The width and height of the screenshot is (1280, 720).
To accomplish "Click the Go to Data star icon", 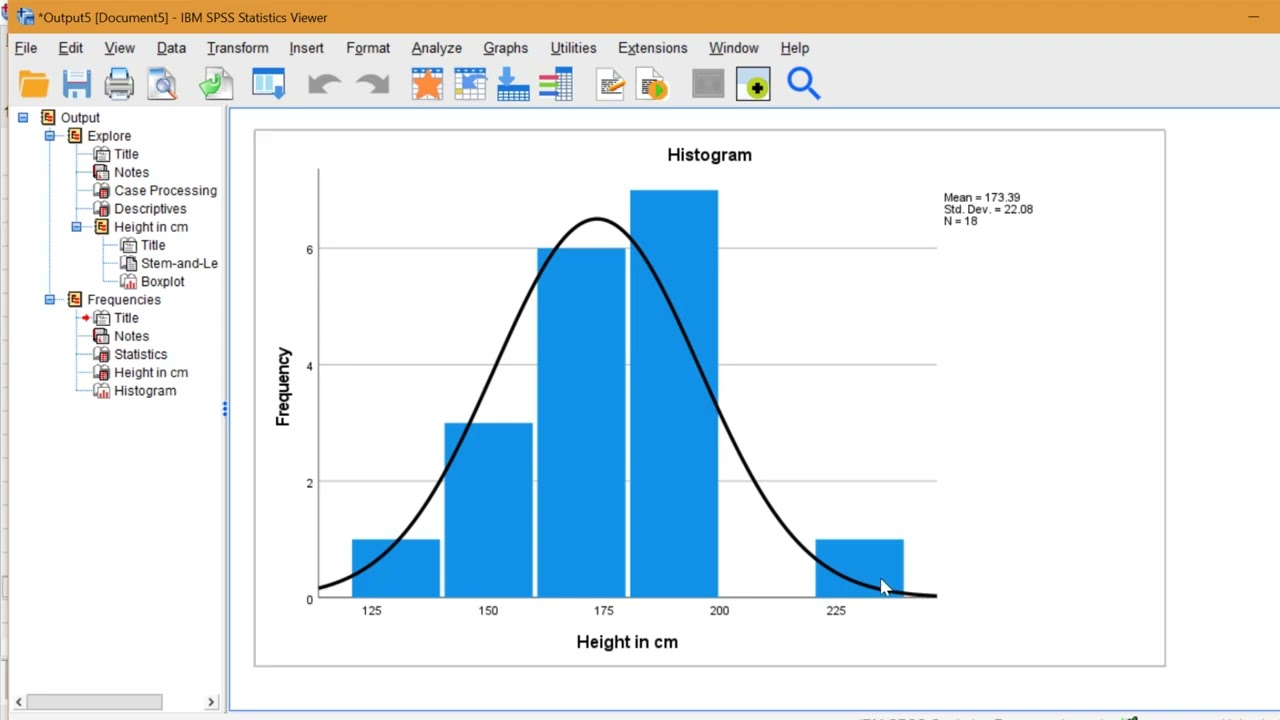I will point(427,85).
